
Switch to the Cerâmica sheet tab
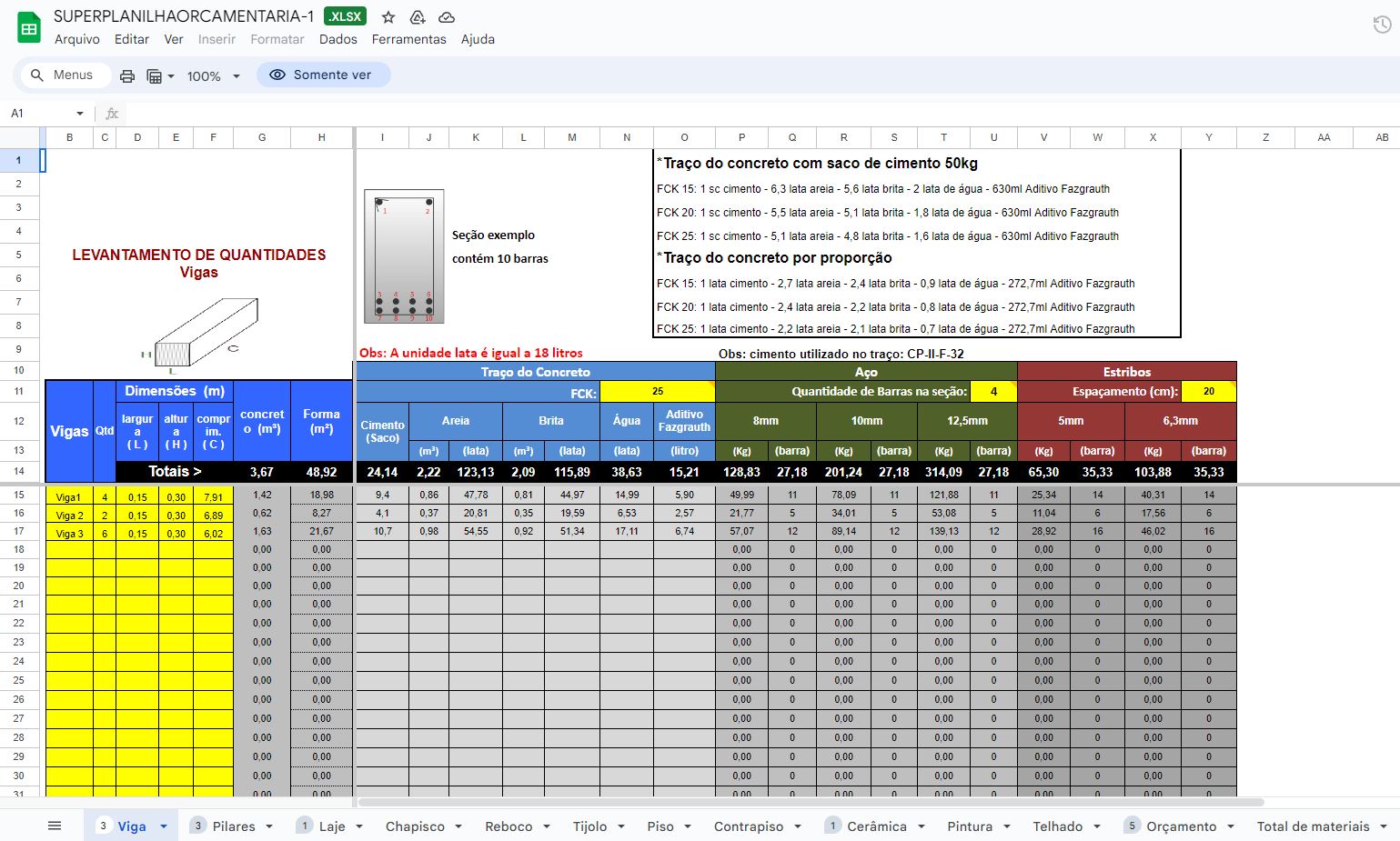(x=876, y=826)
